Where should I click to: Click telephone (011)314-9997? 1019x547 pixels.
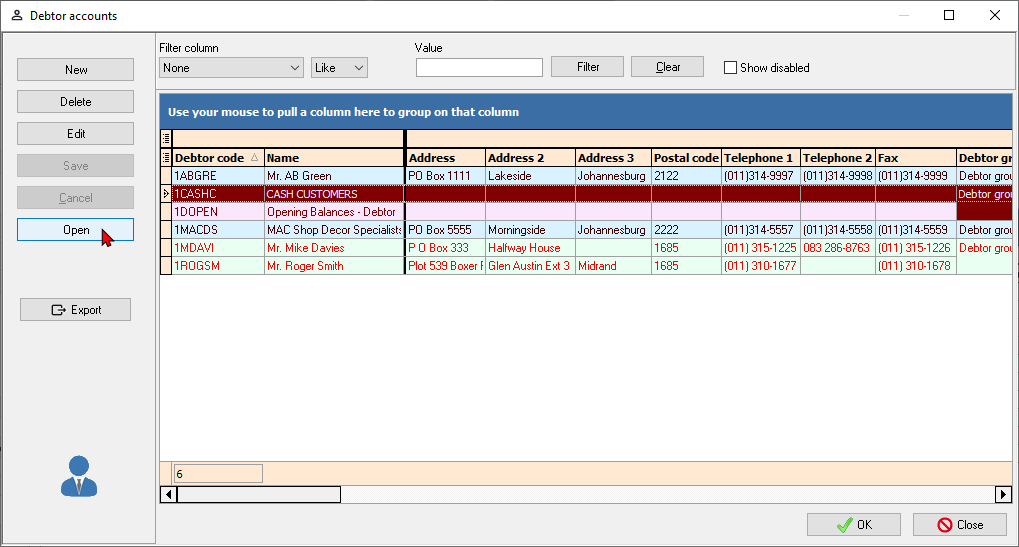(x=761, y=176)
